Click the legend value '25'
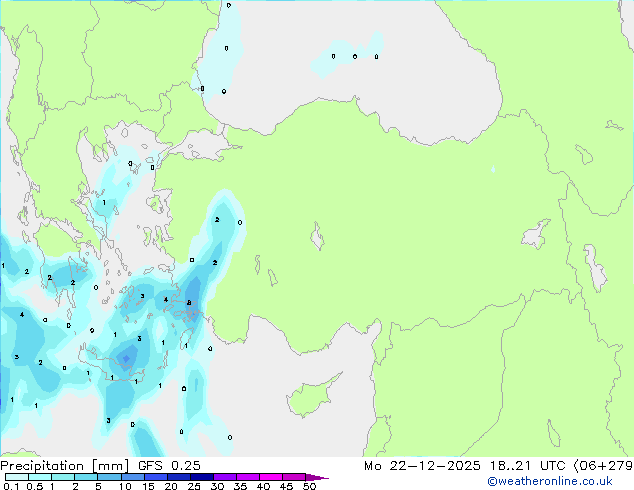Viewport: 634px width, 490px height. [194, 486]
